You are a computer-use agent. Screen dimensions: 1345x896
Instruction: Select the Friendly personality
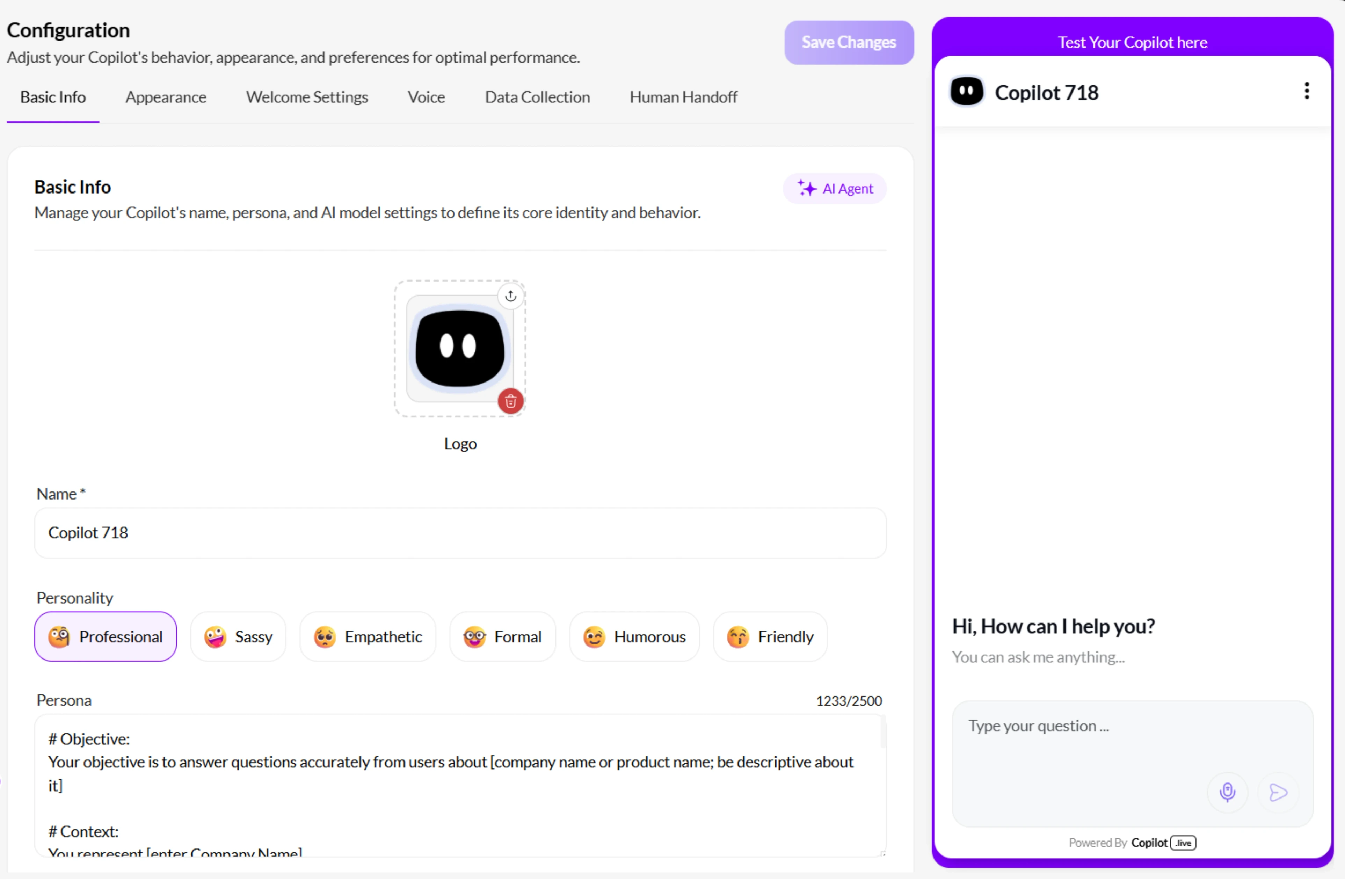pyautogui.click(x=769, y=636)
